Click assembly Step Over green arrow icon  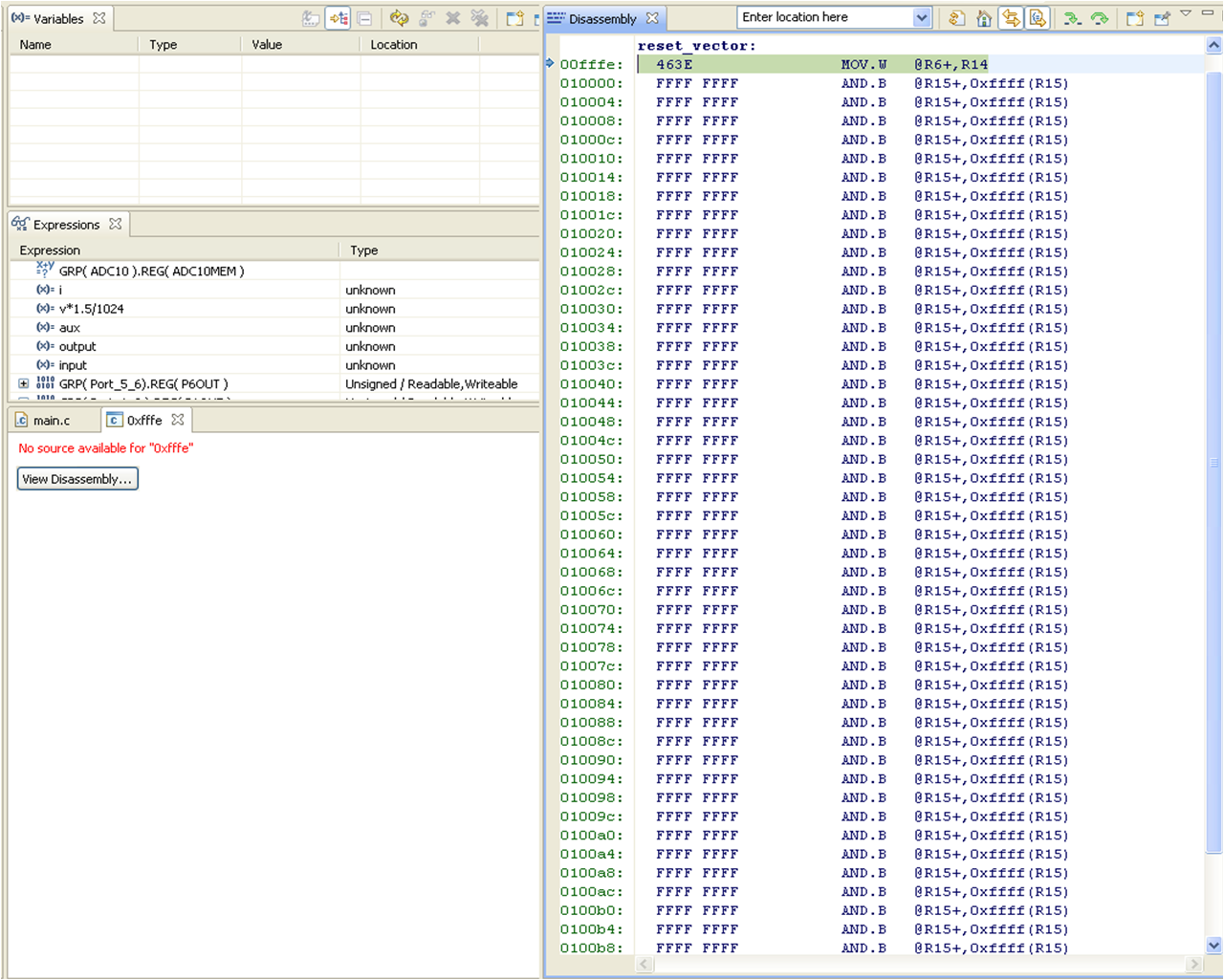(1100, 18)
